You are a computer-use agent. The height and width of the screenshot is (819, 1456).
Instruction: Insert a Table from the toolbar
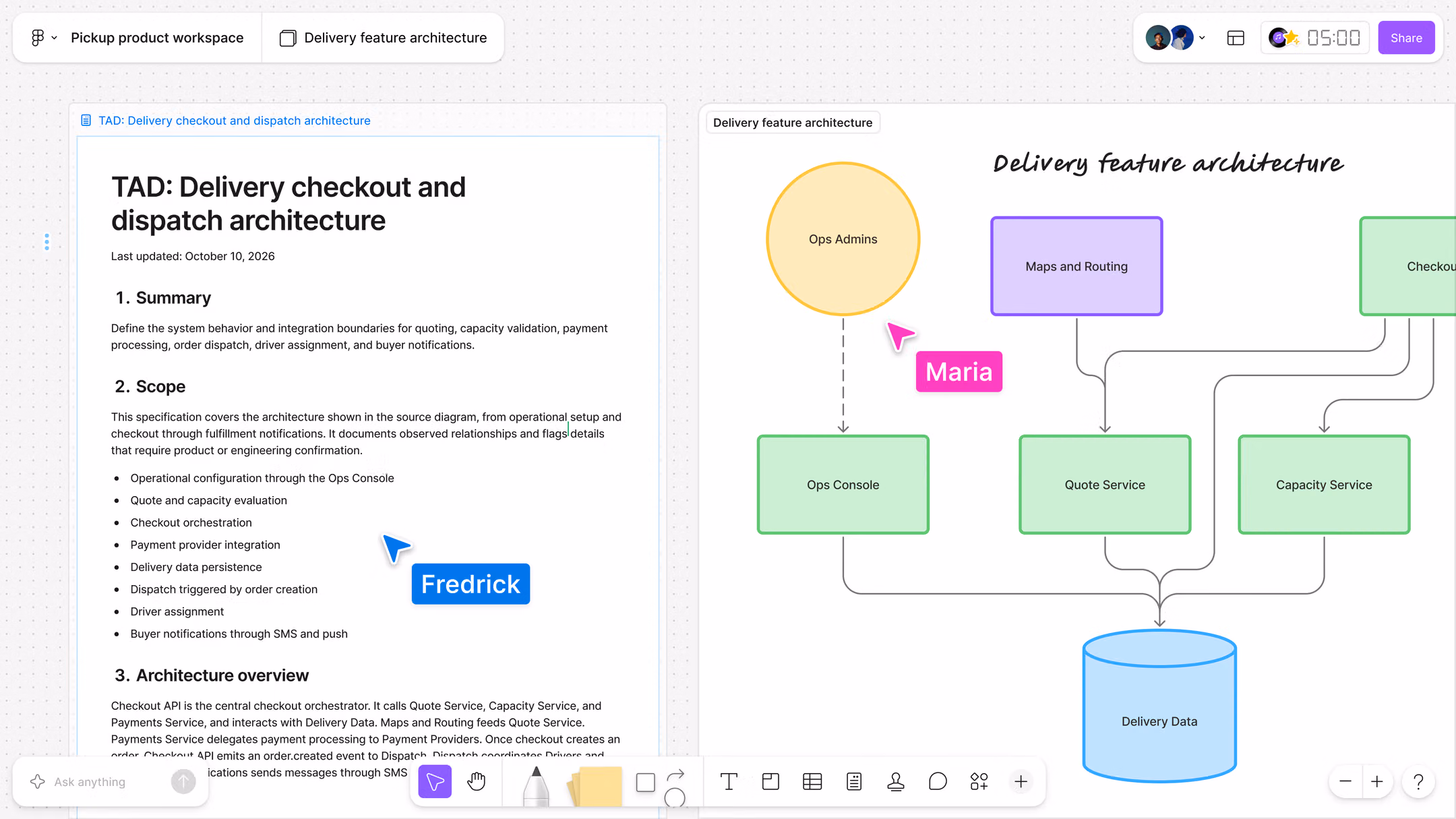pyautogui.click(x=812, y=782)
